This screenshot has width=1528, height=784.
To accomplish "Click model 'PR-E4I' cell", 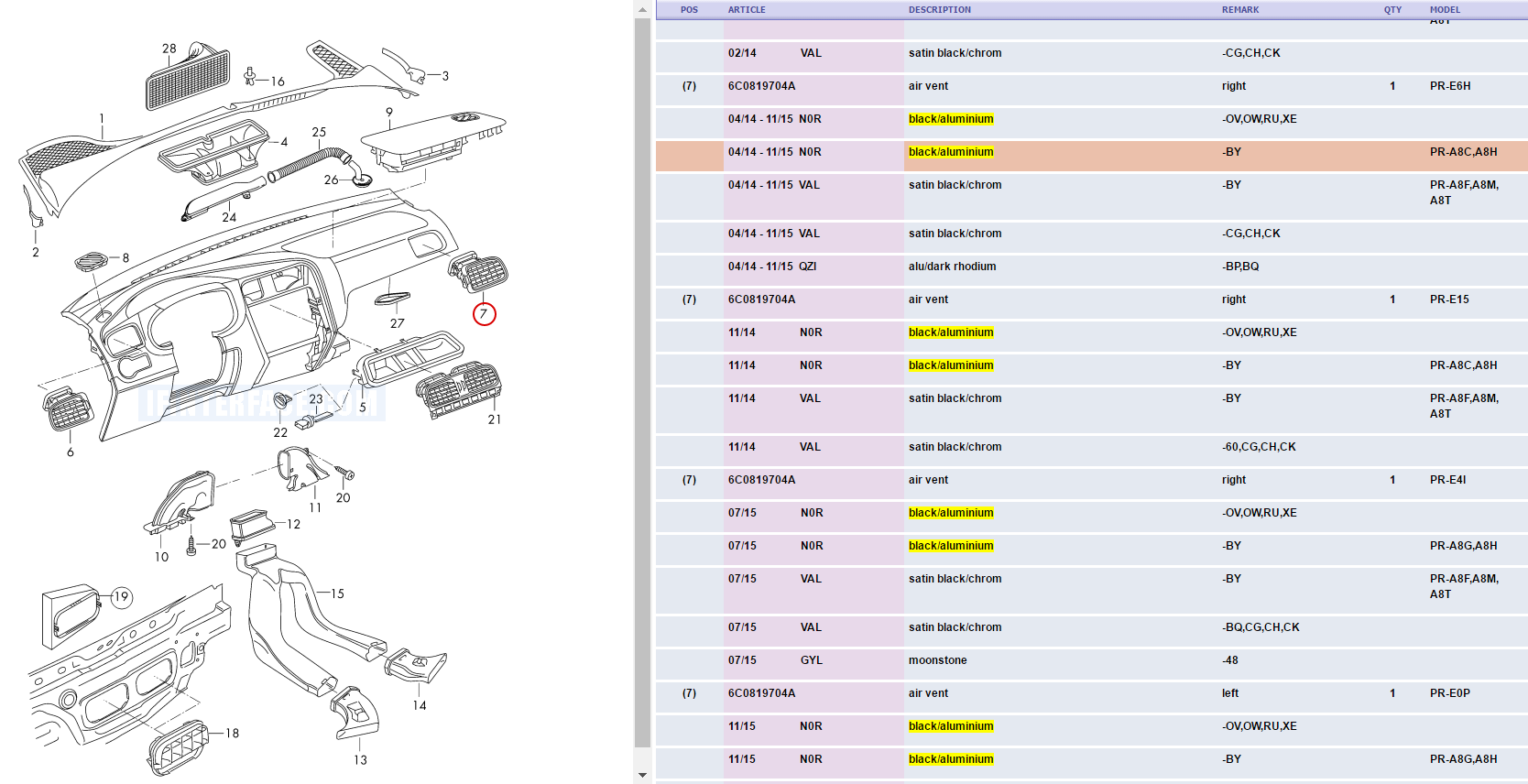I will point(1447,480).
